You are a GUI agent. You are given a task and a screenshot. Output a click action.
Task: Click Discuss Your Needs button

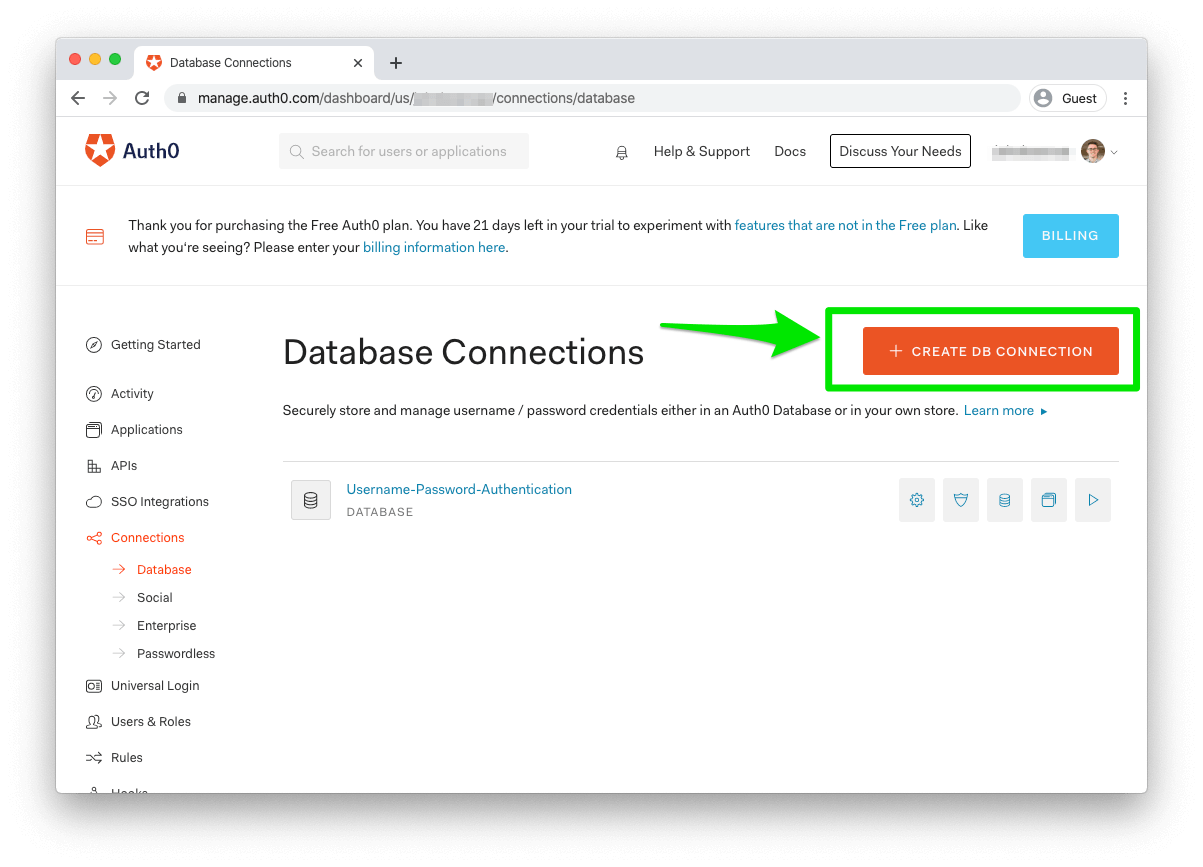click(x=900, y=151)
